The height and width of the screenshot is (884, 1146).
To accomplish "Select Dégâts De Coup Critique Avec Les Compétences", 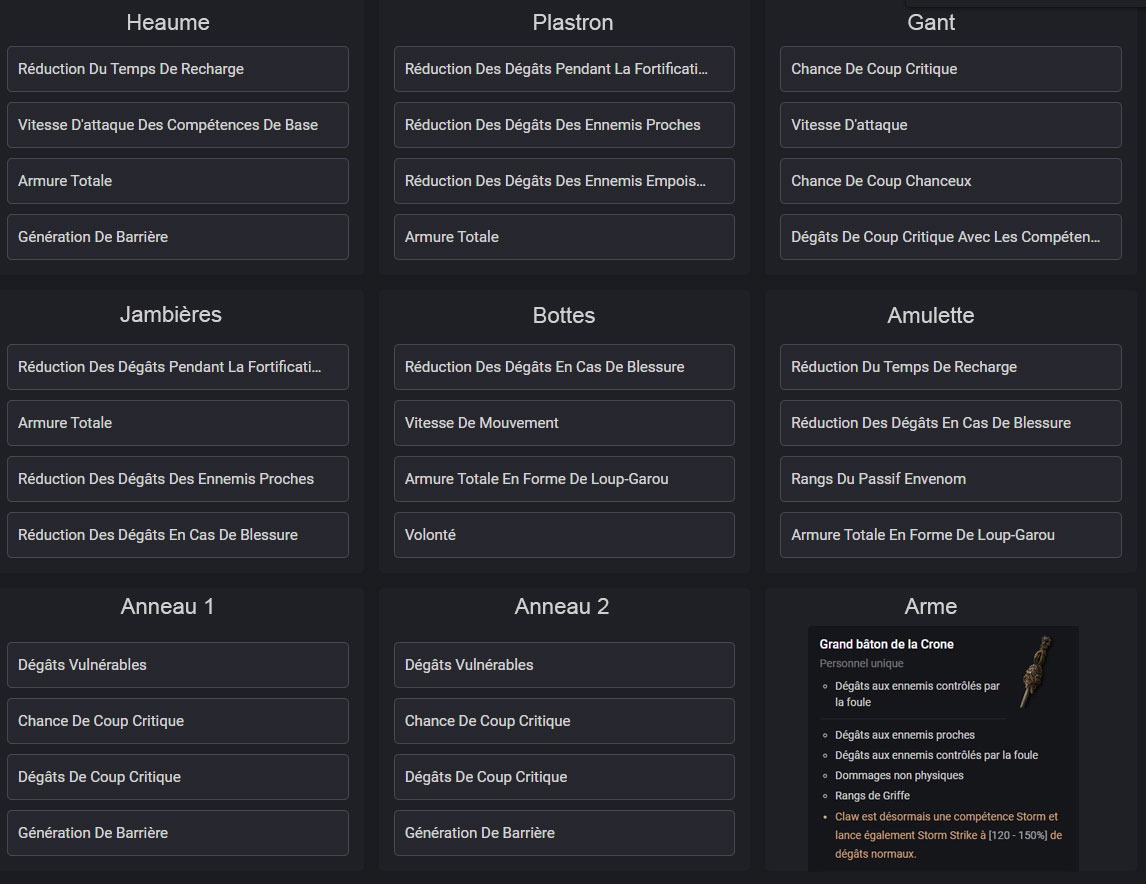I will point(950,237).
